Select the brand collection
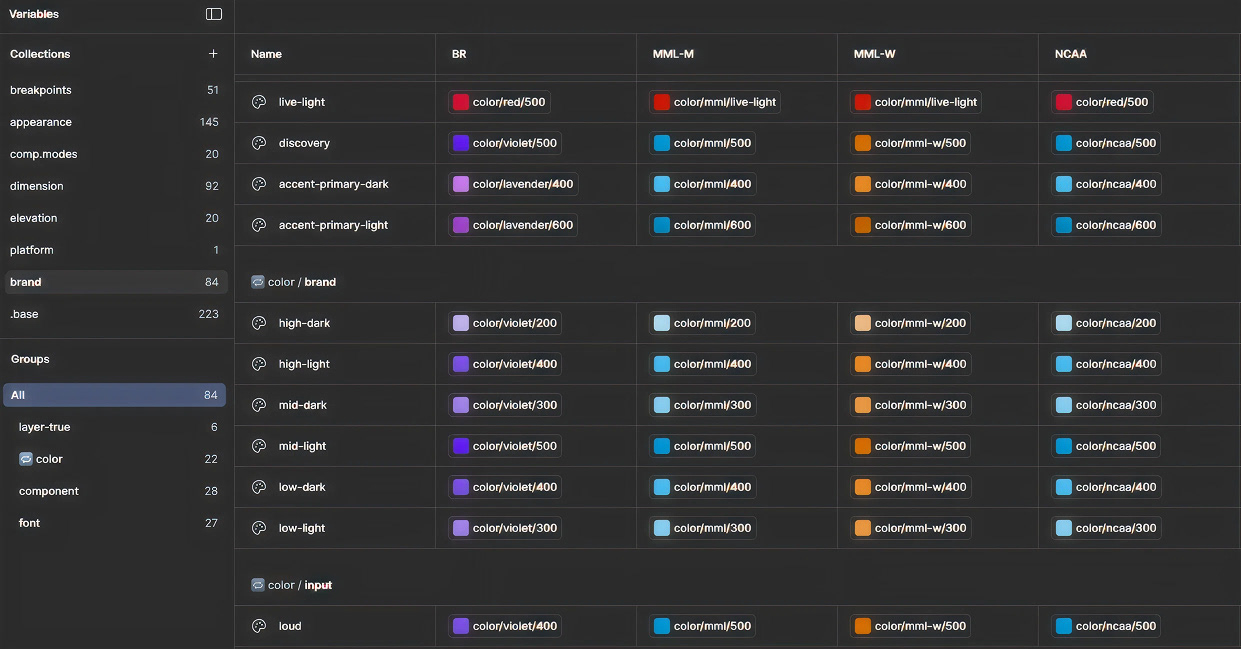Image resolution: width=1241 pixels, height=649 pixels. pyautogui.click(x=26, y=282)
